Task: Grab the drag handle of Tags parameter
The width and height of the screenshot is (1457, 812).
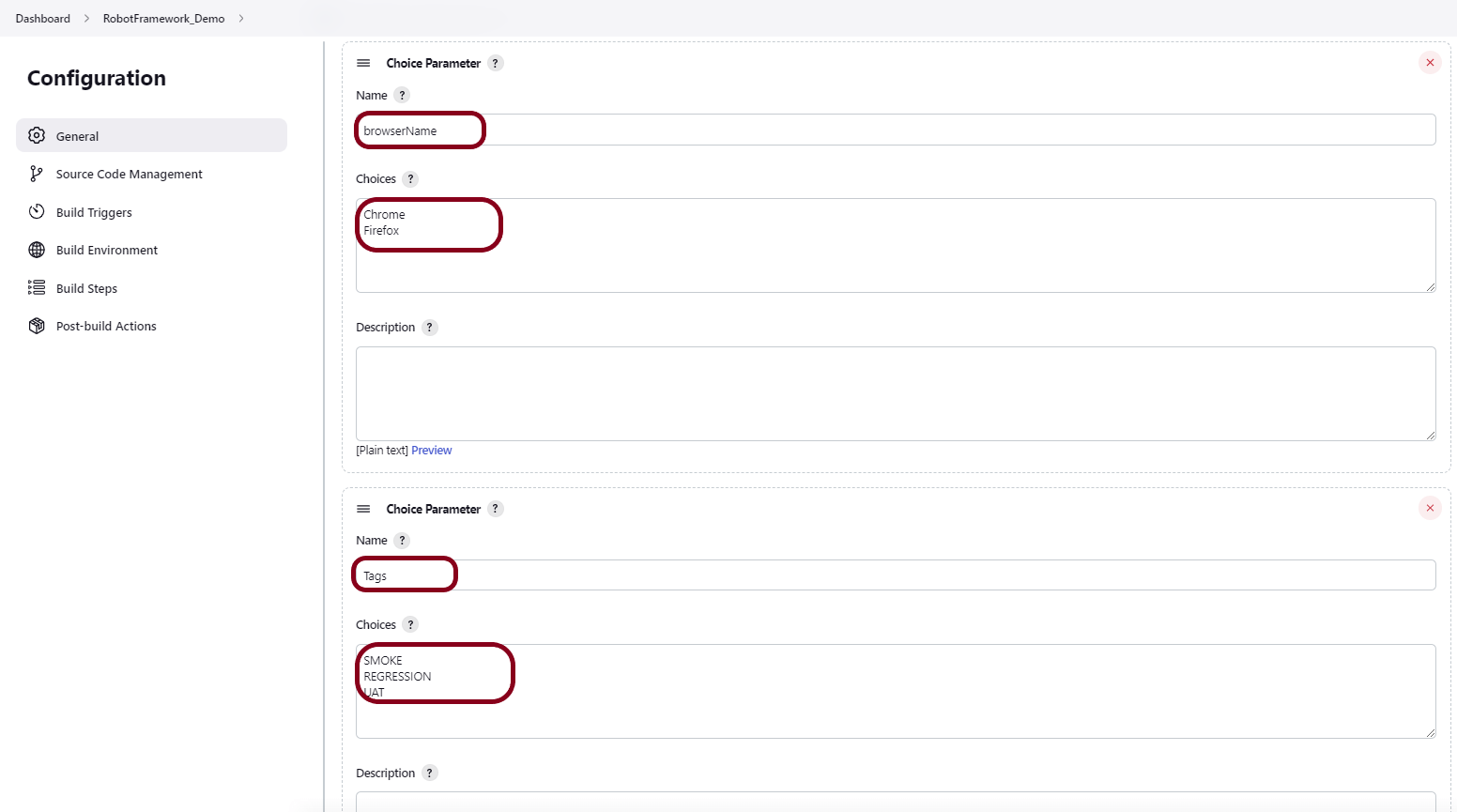Action: (x=363, y=509)
